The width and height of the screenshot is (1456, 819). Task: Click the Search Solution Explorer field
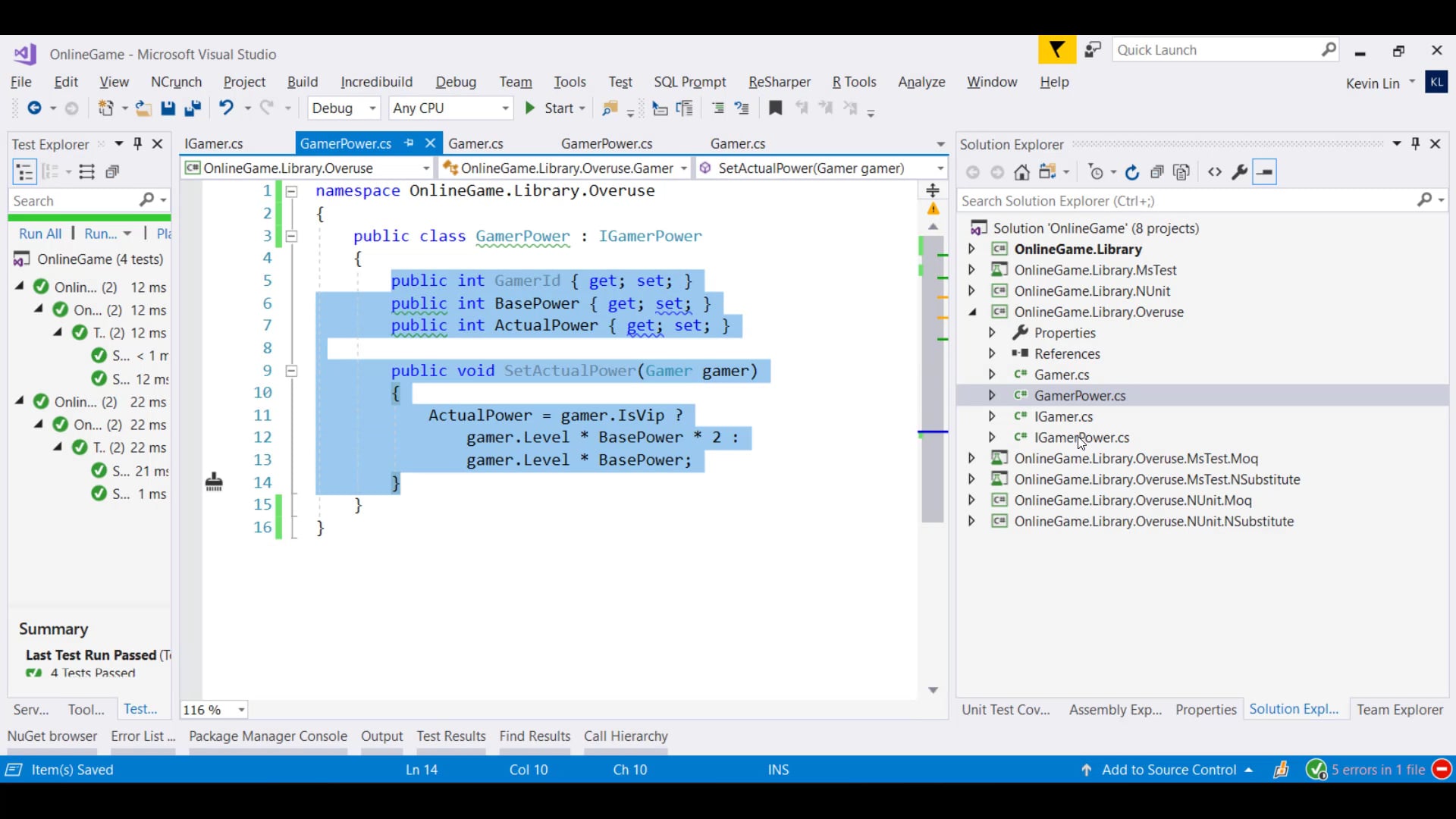click(1183, 201)
